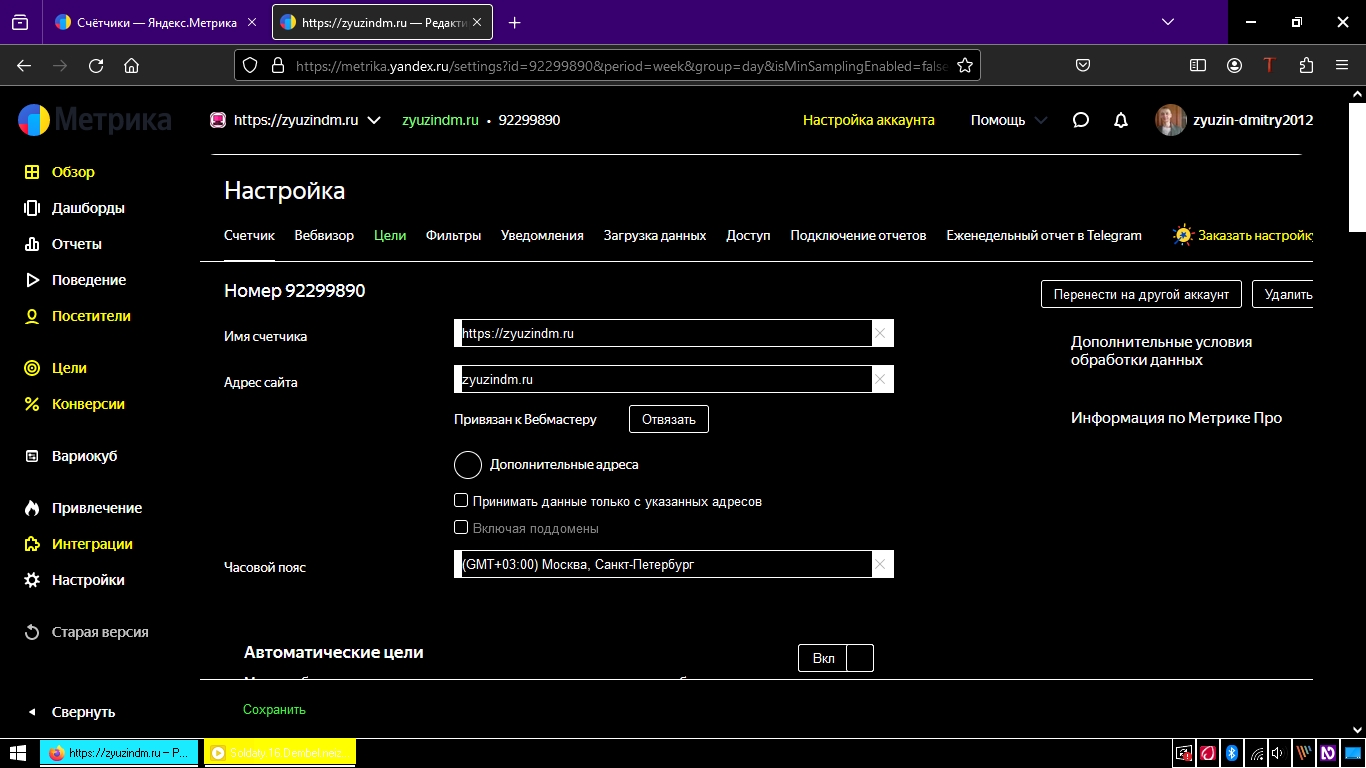
Task: Open Еженедельный отчет в Telegram tab
Action: coord(1044,236)
